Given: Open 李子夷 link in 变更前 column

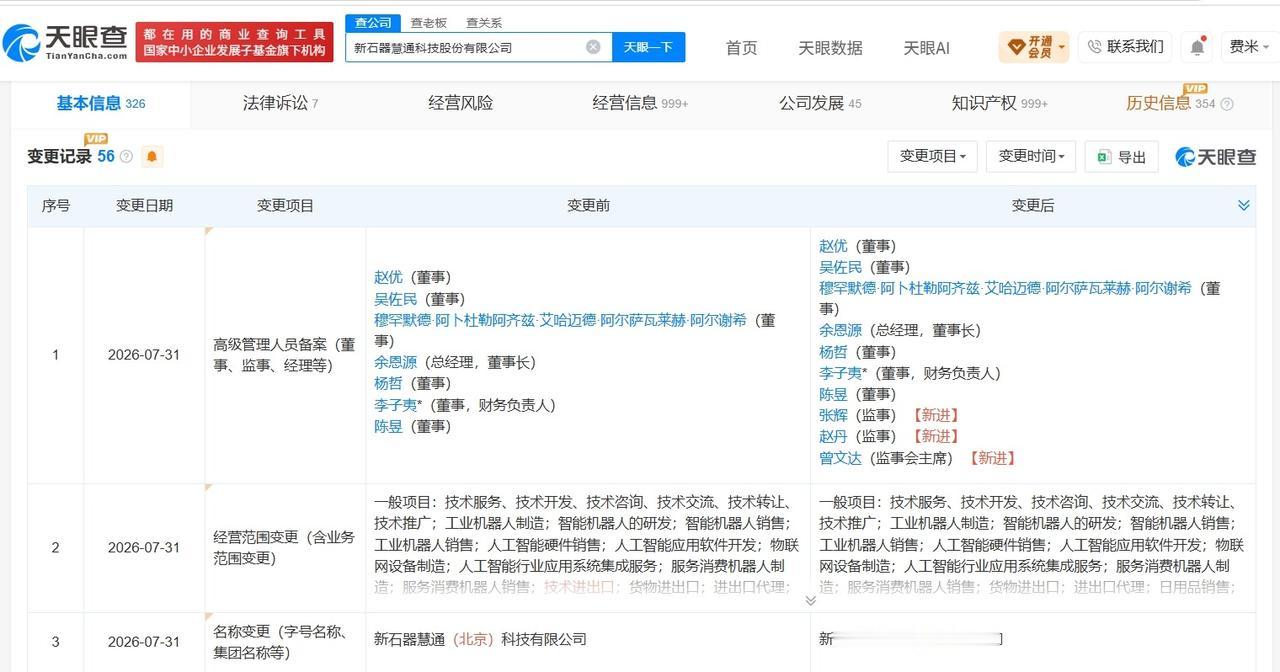Looking at the screenshot, I should [x=395, y=405].
